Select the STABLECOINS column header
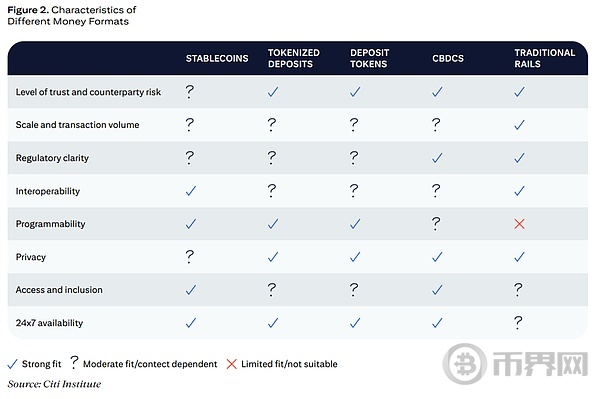Image resolution: width=600 pixels, height=399 pixels. (x=217, y=59)
